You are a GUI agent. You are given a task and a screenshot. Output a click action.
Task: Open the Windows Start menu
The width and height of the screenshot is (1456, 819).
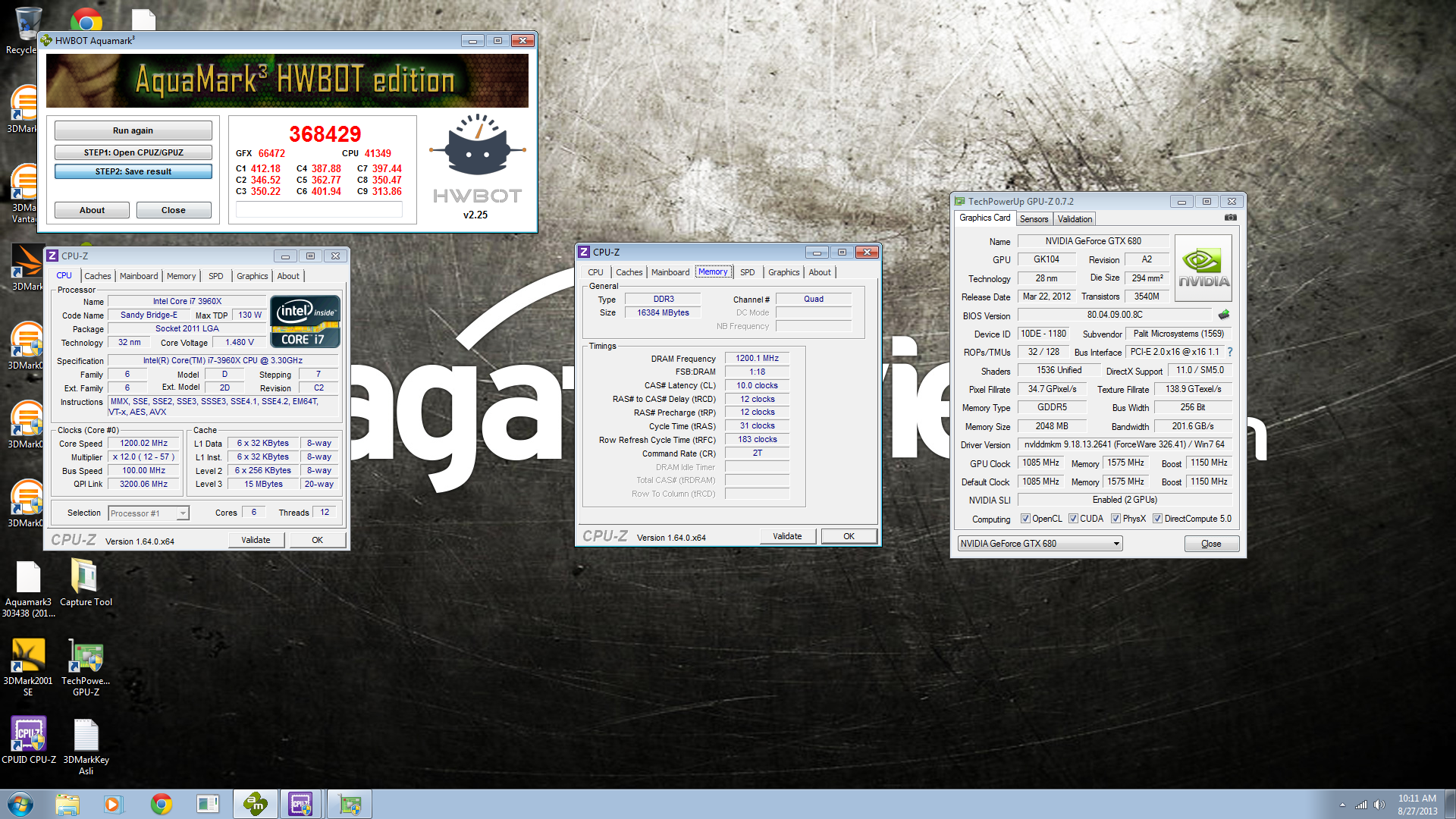click(20, 804)
